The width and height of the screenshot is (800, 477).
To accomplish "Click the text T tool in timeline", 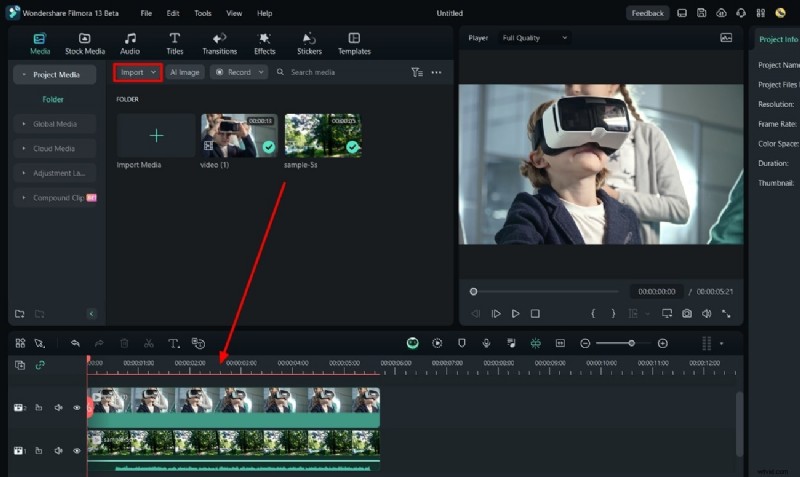I will click(174, 343).
